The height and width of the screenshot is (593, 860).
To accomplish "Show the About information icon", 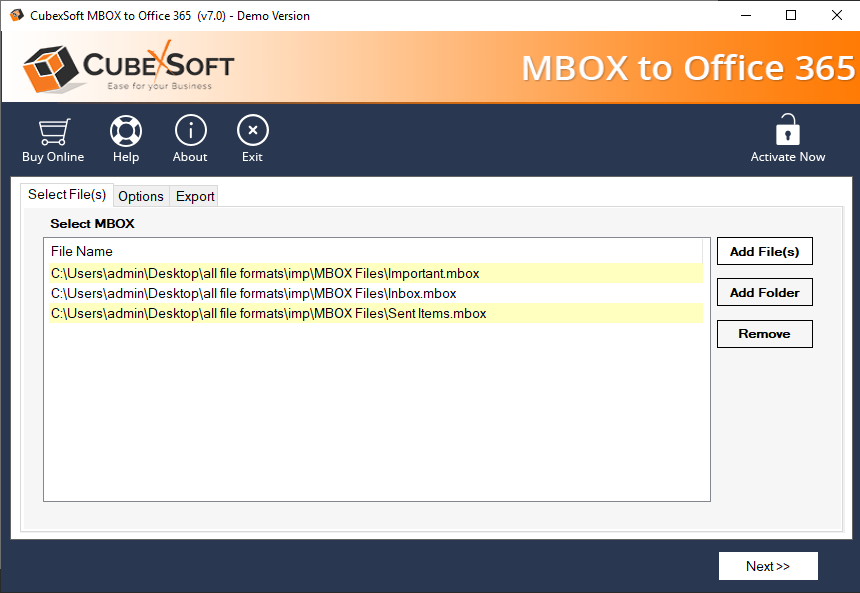I will tap(190, 132).
